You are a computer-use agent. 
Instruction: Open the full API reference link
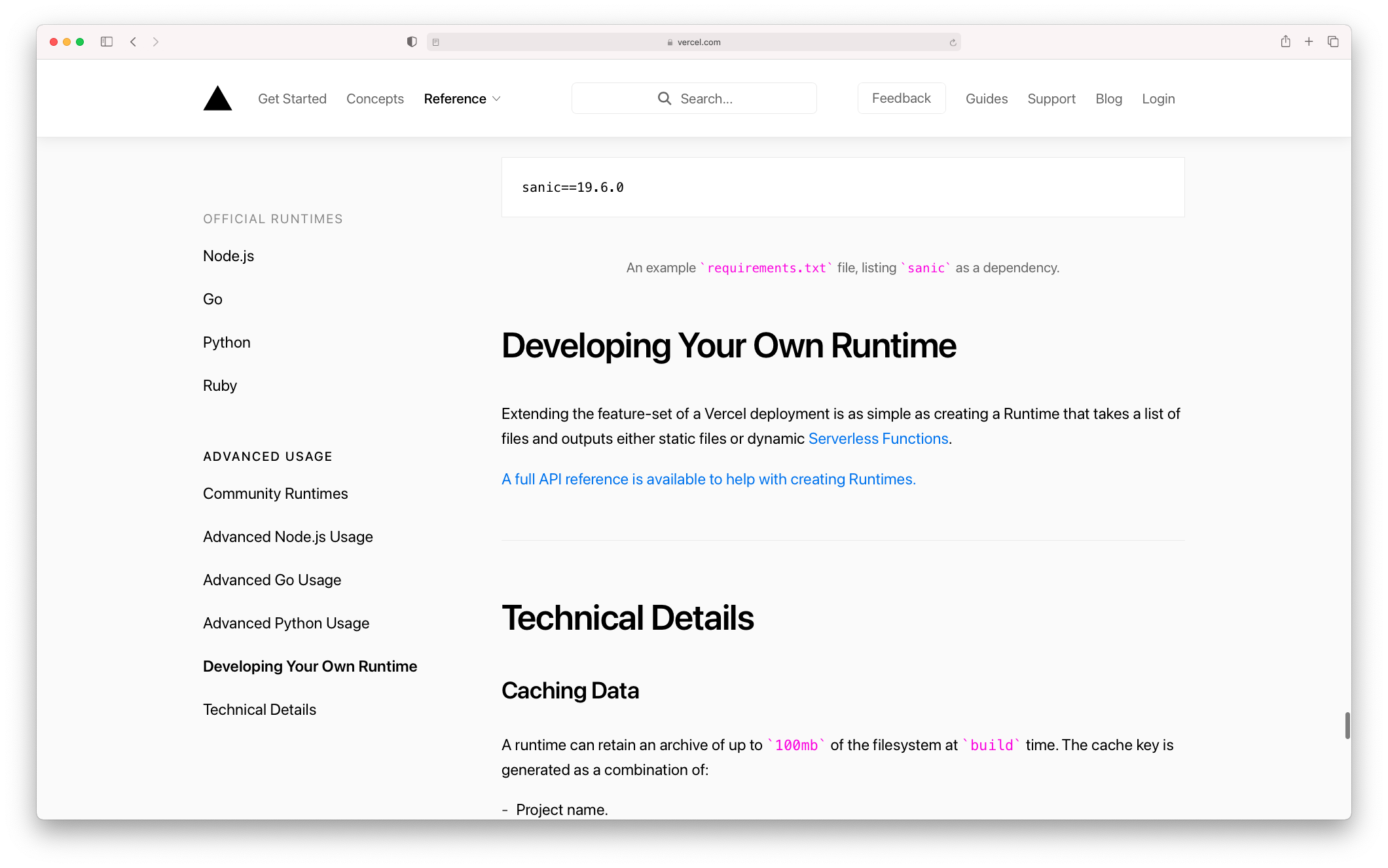[x=708, y=479]
